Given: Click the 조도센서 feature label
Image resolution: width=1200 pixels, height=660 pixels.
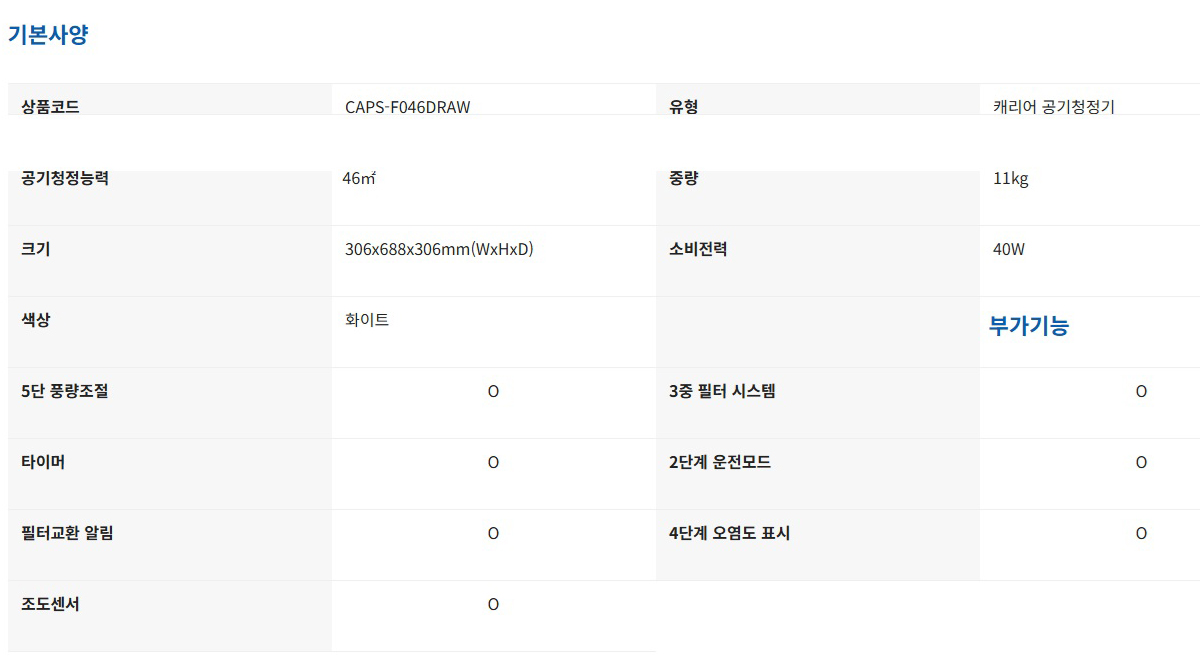Looking at the screenshot, I should point(50,605).
